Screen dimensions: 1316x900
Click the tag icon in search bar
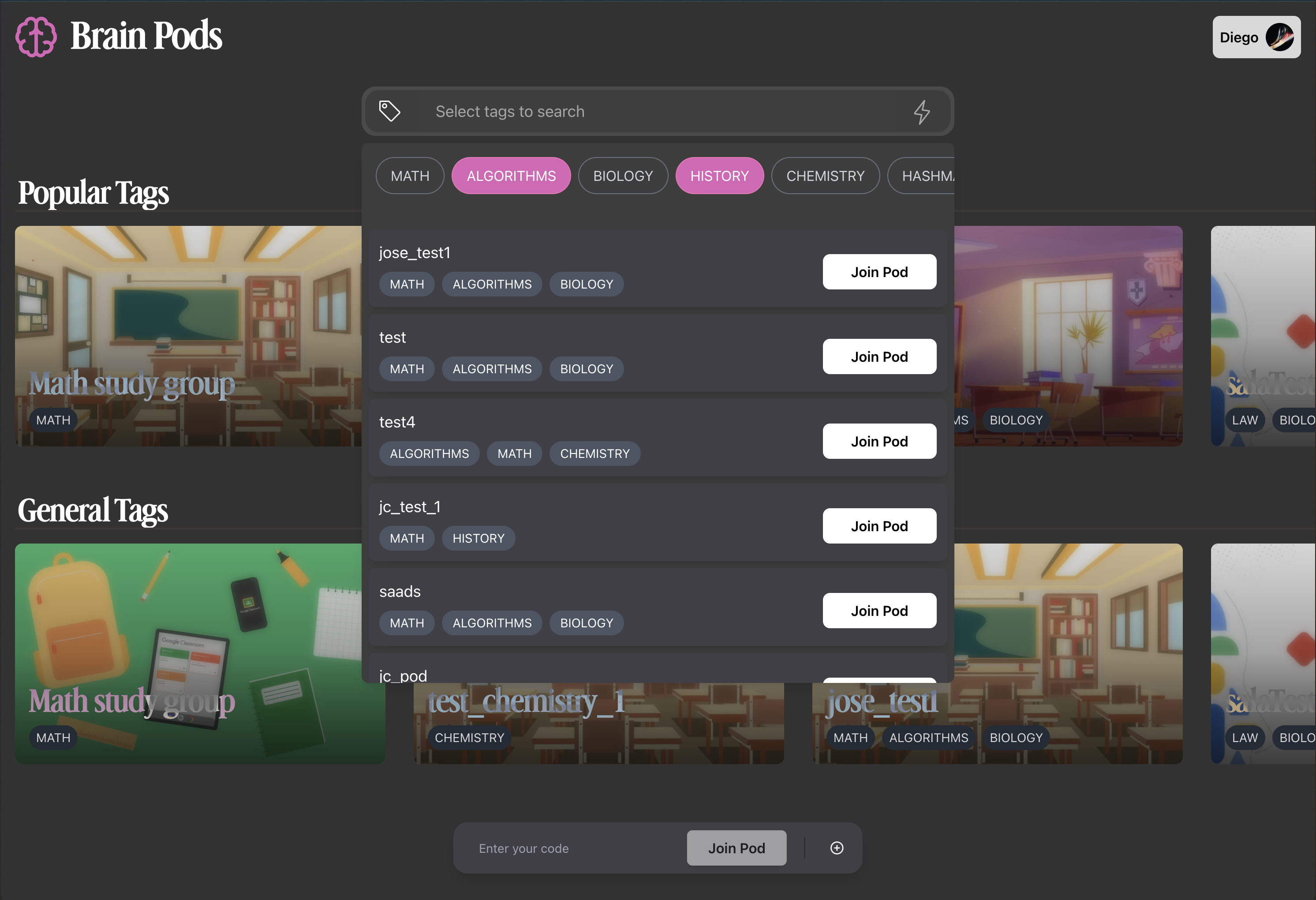pos(389,111)
